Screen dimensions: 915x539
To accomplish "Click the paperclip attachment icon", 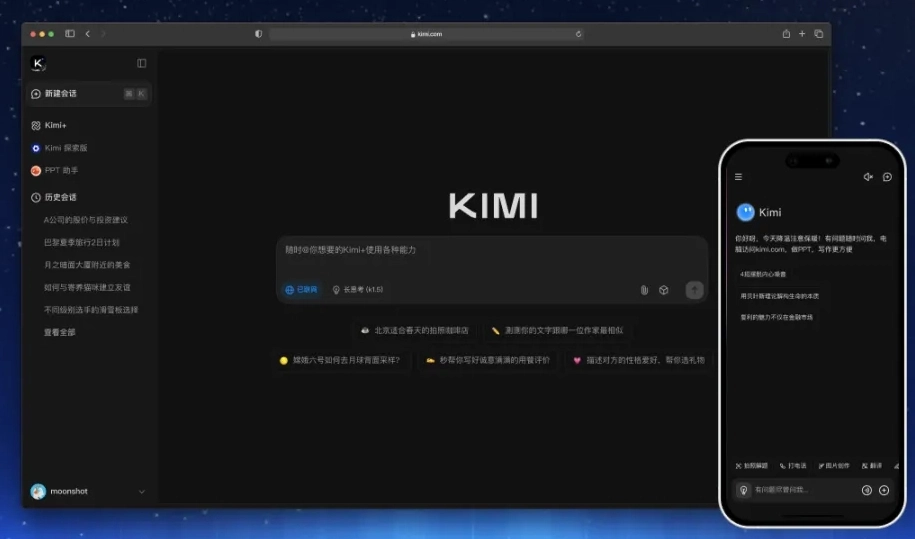I will [x=644, y=290].
